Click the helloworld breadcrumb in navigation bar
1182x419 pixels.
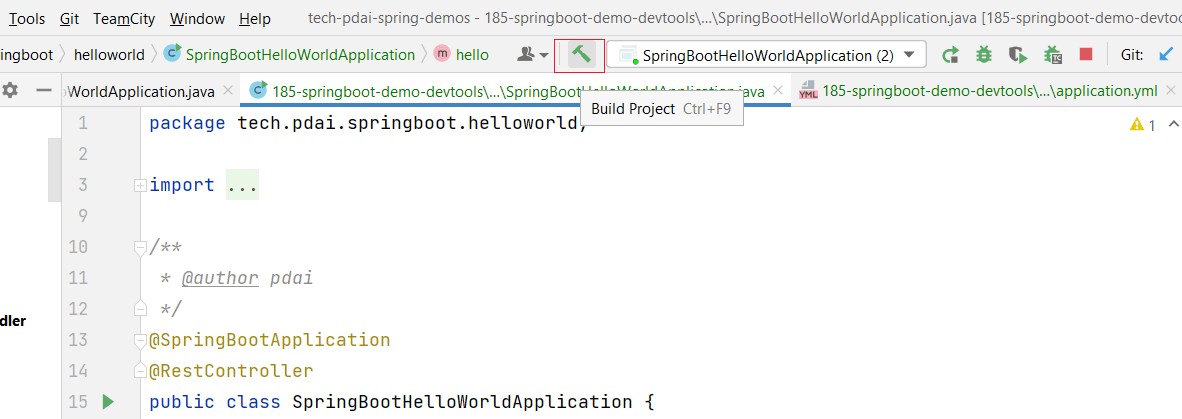[111, 55]
